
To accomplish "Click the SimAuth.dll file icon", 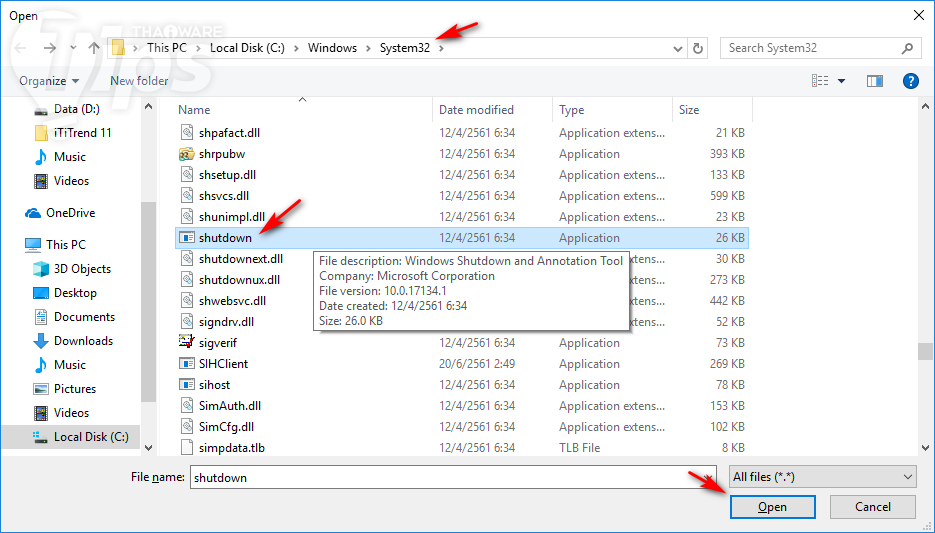I will click(x=187, y=405).
